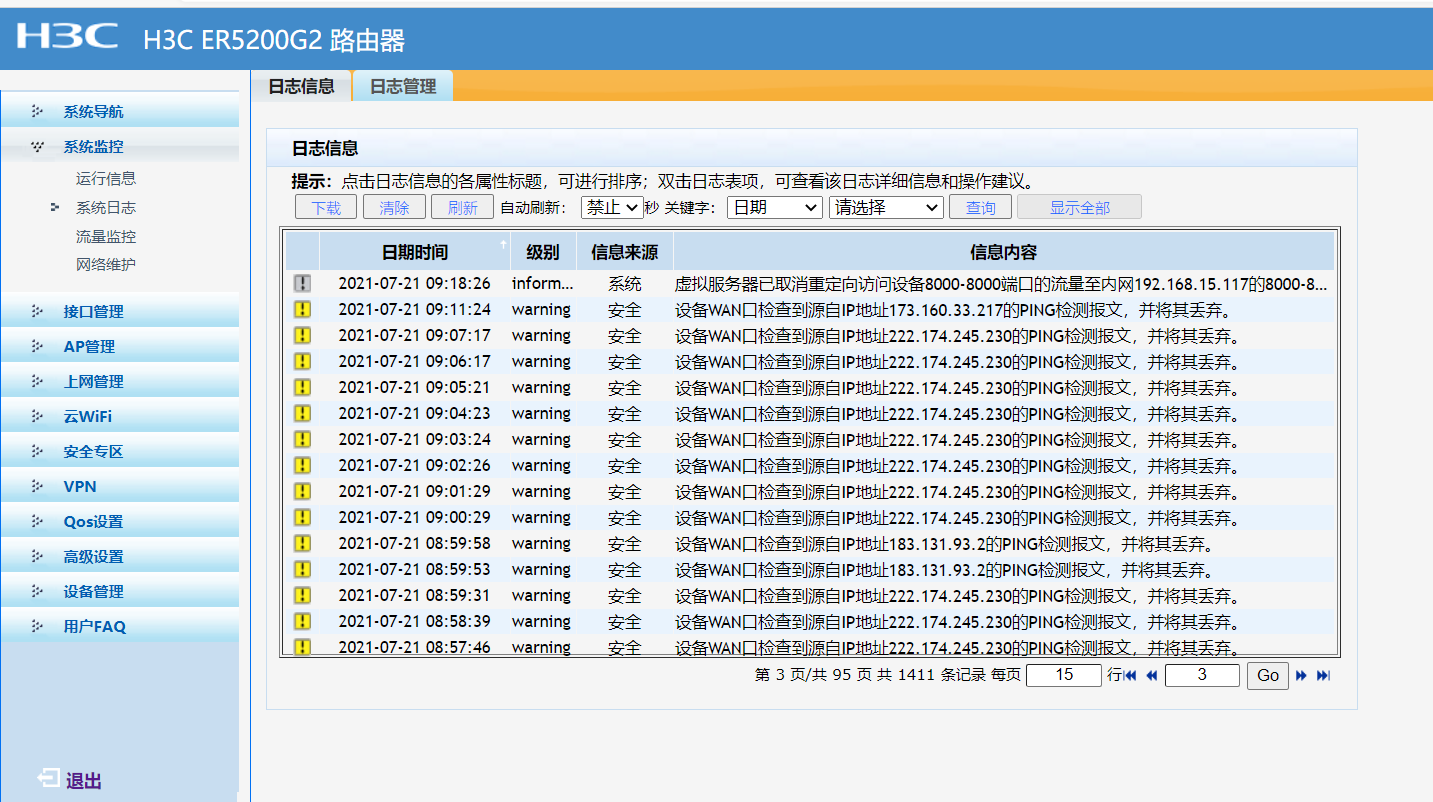Screen dimensions: 1433x802
Task: Select the warning icon beside 09:01:29
Action: point(302,492)
